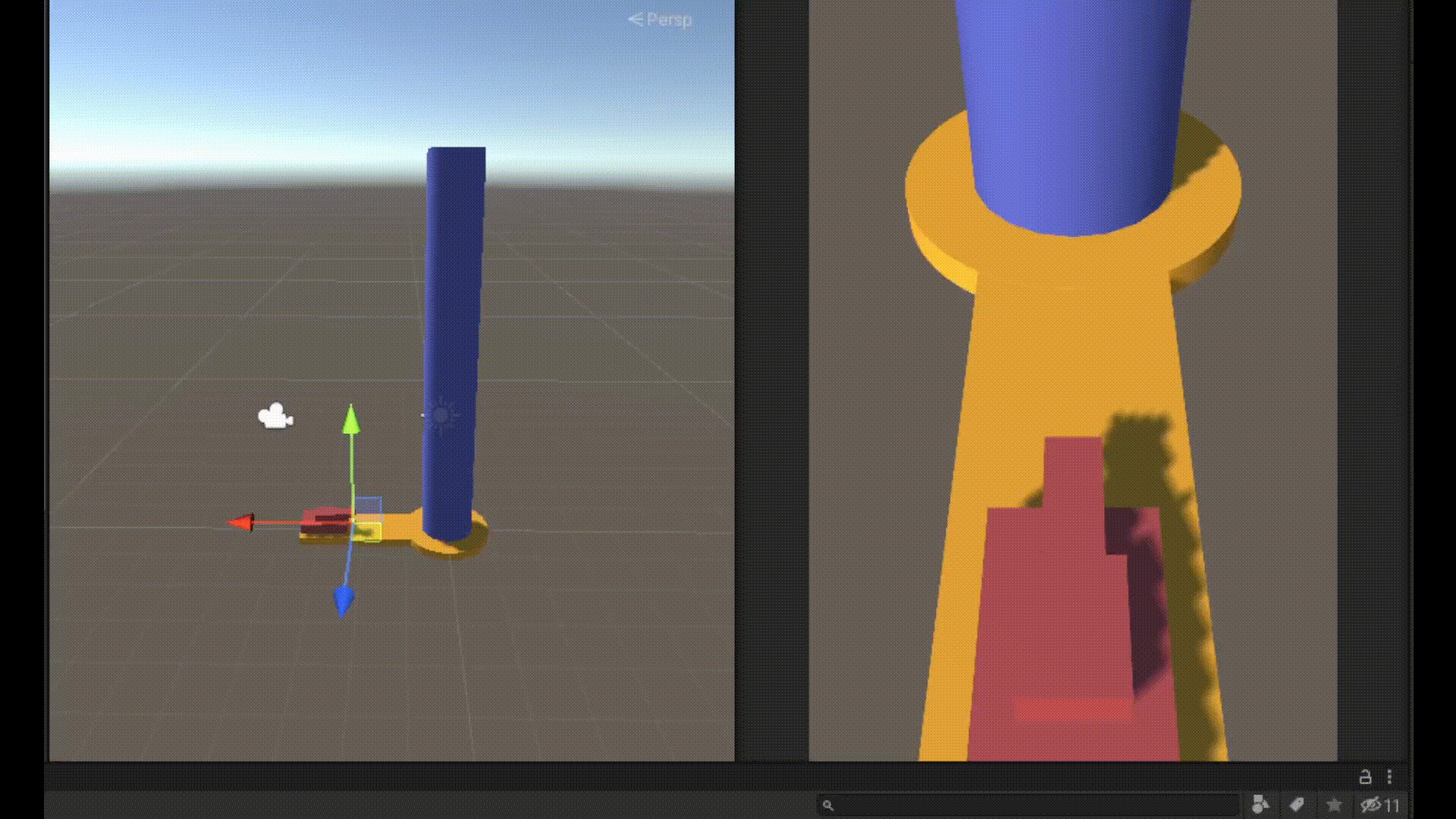
Task: Click the red X-axis move arrow
Action: click(x=242, y=522)
